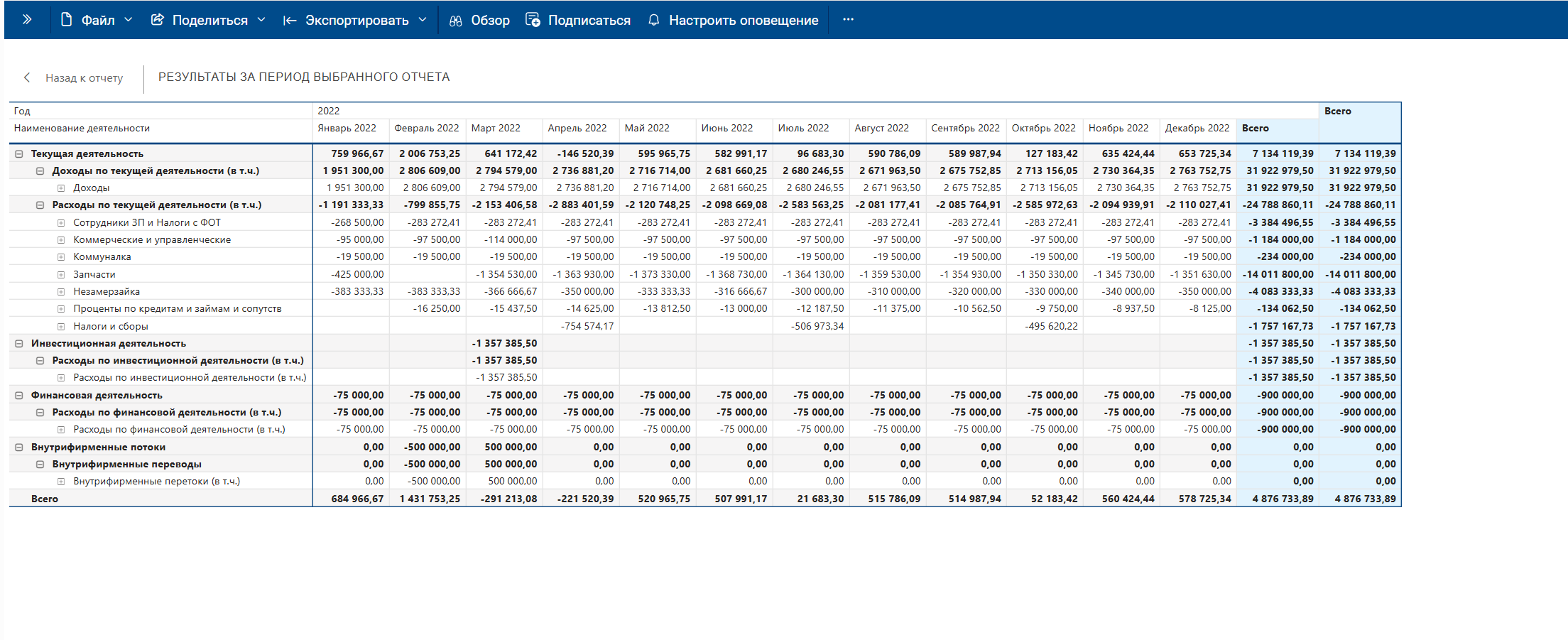Screen dimensions: 1568x640
Task: Collapse the Текущая деятельность row
Action: 19,153
